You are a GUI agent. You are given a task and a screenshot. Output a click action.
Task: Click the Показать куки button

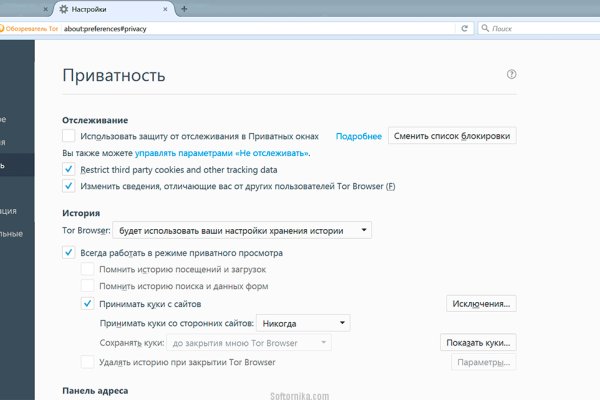(478, 343)
